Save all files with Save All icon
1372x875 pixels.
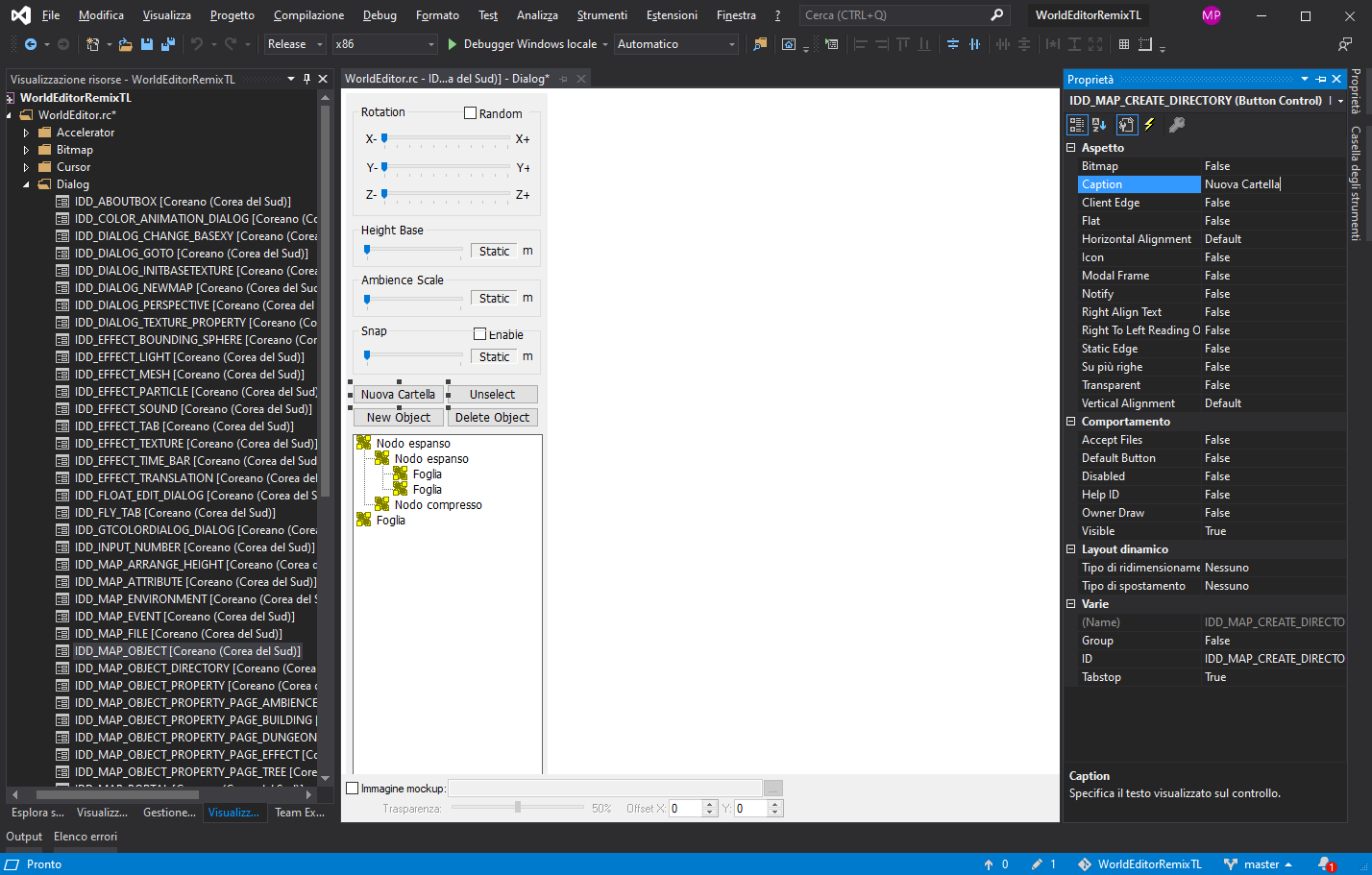click(x=169, y=43)
